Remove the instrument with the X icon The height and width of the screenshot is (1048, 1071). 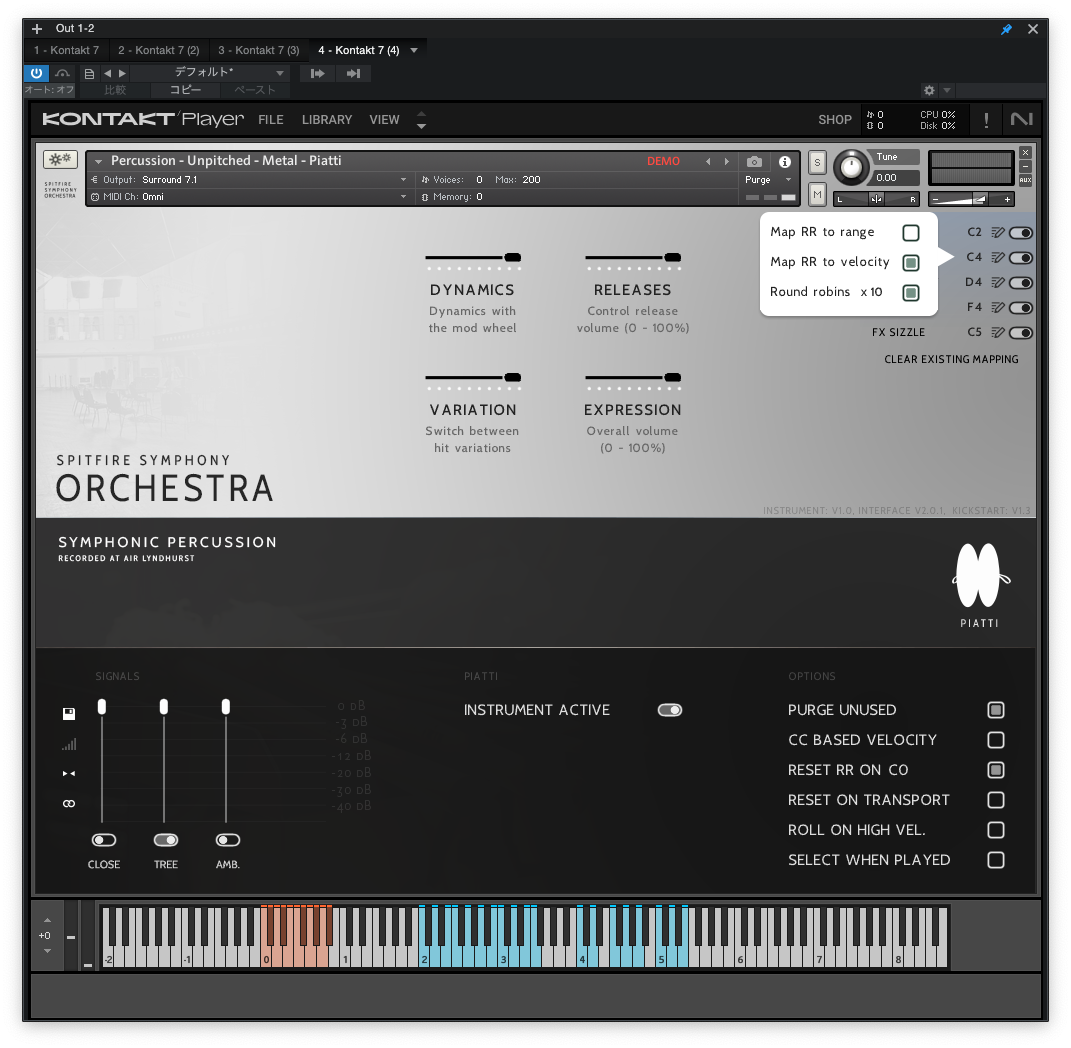[1025, 152]
